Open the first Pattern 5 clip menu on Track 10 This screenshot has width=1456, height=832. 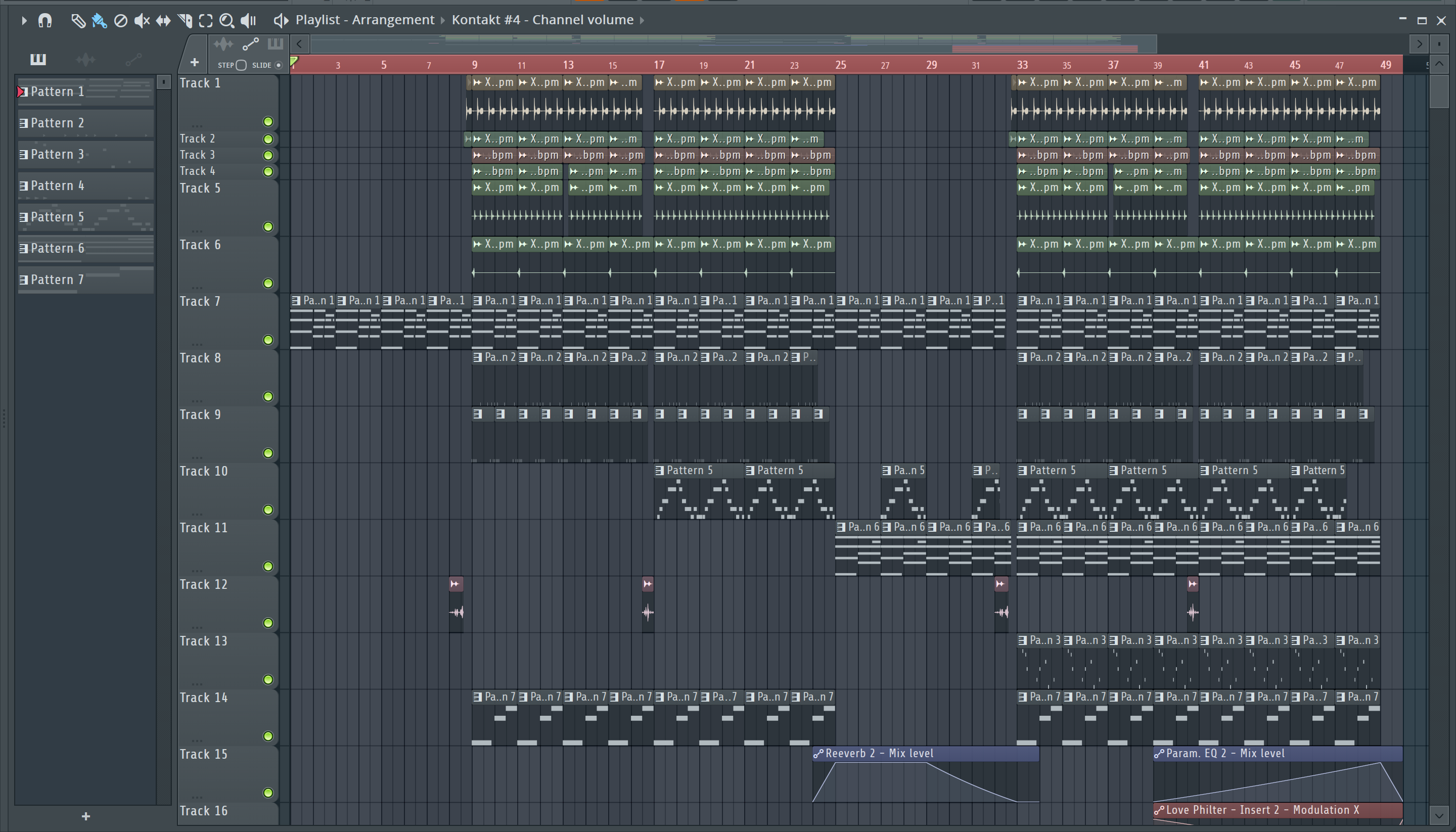(659, 470)
